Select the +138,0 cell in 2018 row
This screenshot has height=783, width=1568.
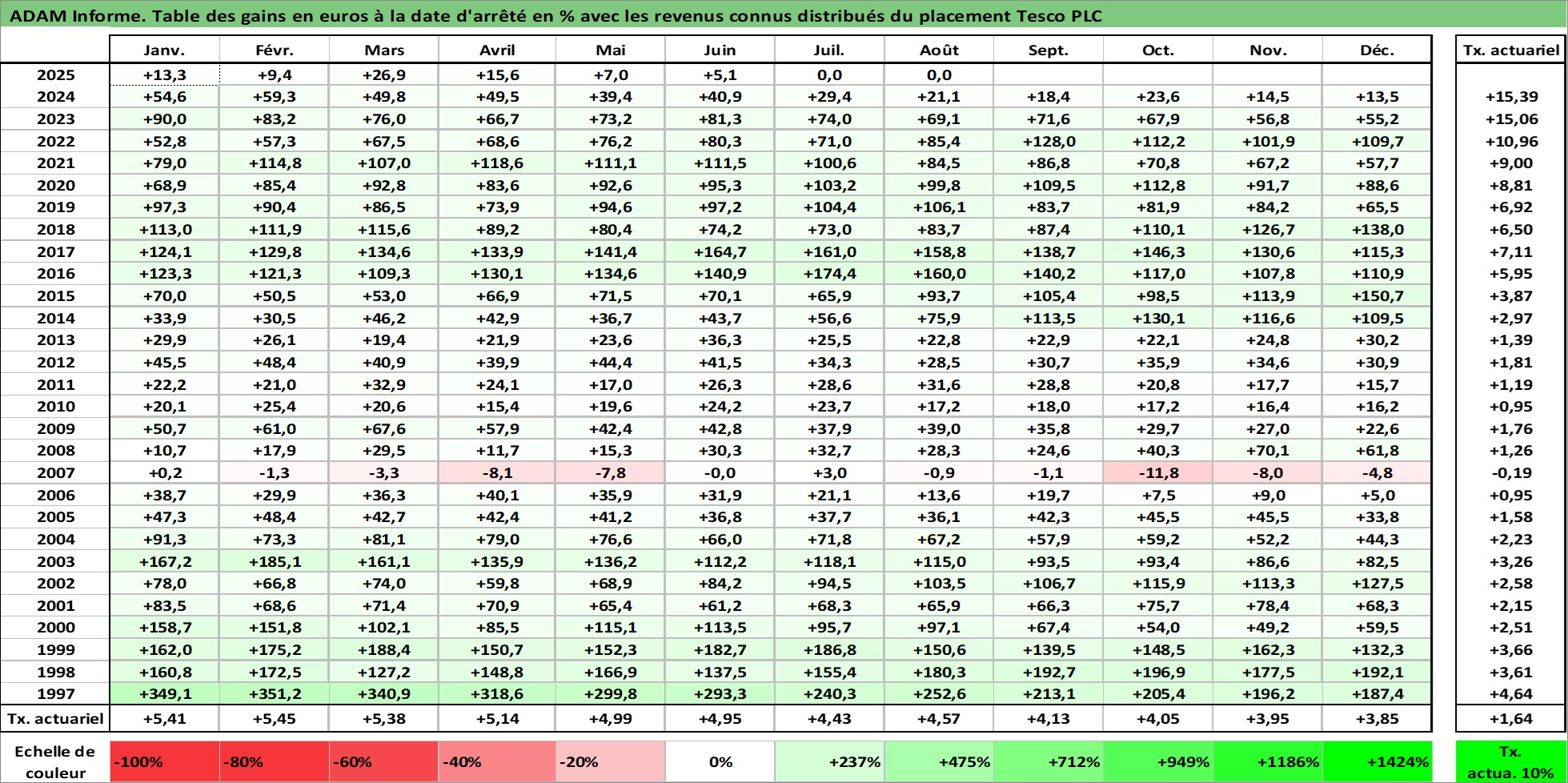[1377, 230]
